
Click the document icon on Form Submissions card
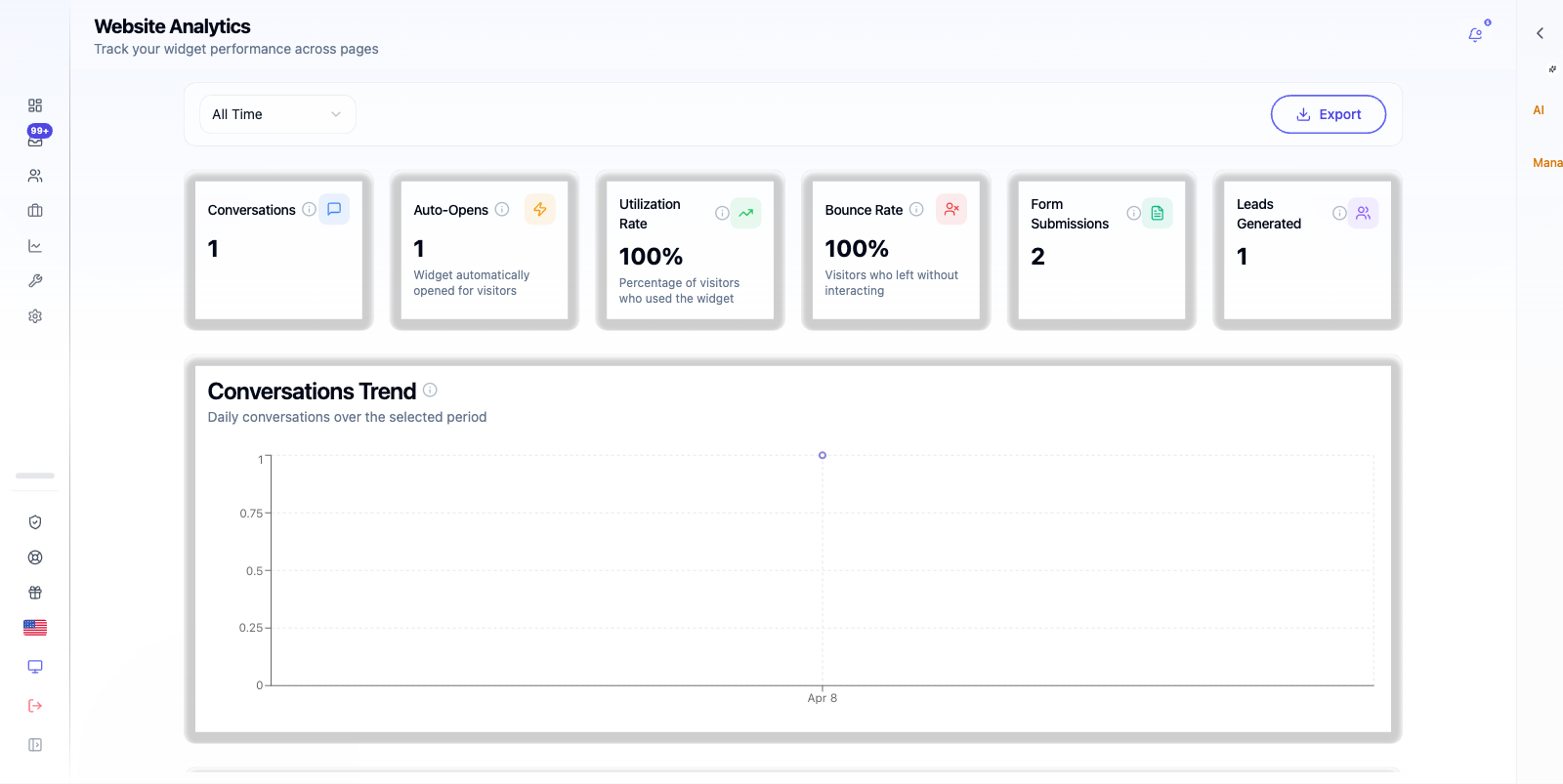click(1158, 213)
